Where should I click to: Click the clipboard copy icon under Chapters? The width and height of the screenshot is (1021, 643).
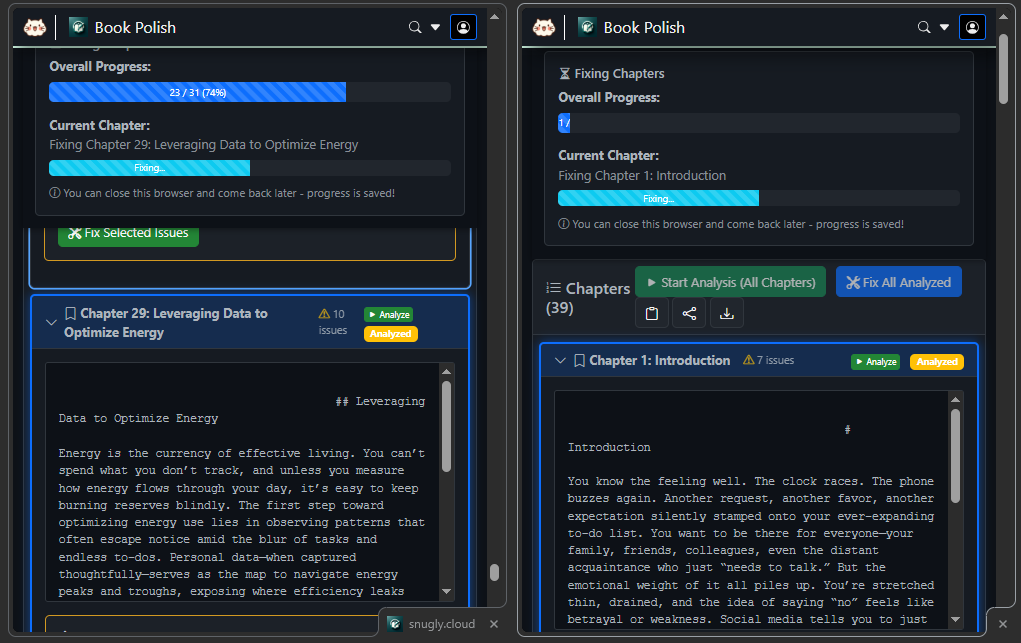[652, 314]
